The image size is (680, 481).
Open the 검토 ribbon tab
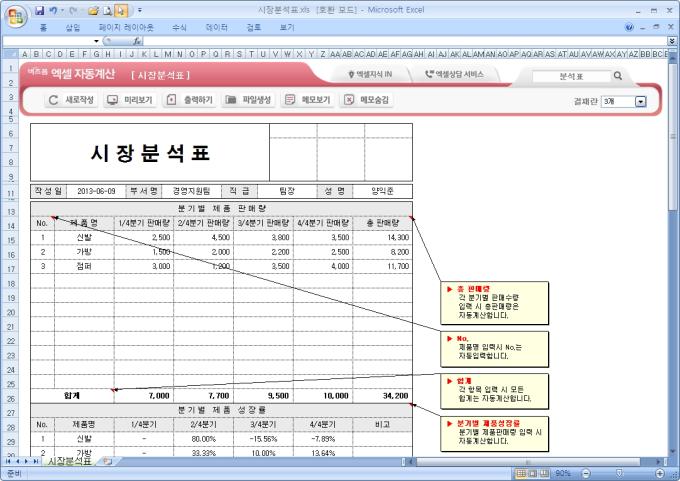point(253,27)
